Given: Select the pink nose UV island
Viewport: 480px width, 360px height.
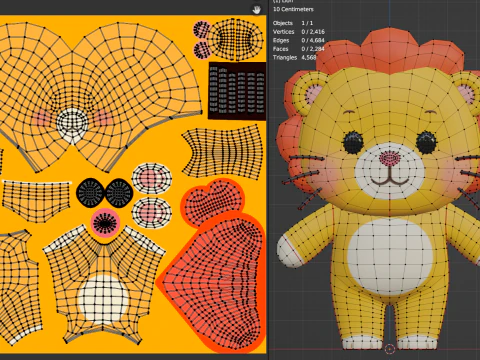Looking at the screenshot, I should pyautogui.click(x=105, y=223).
